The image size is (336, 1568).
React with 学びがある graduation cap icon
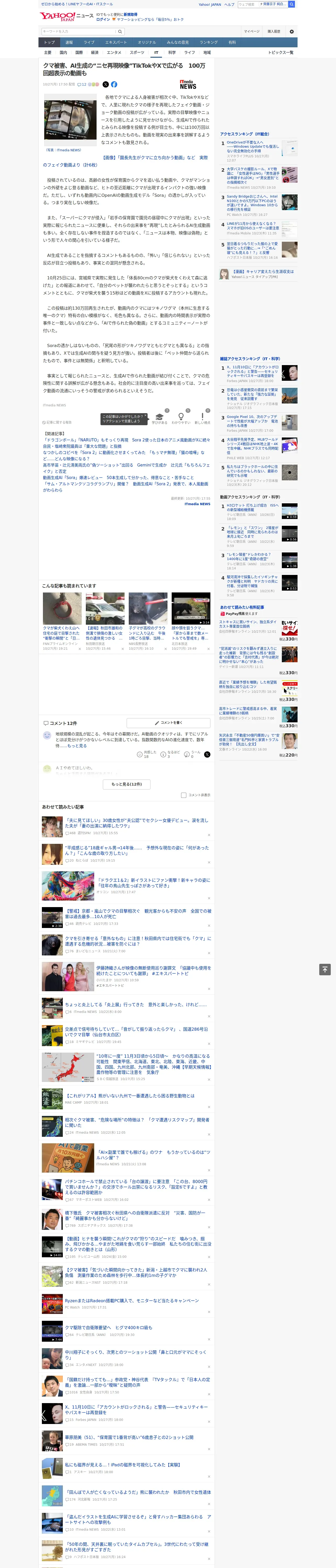(159, 418)
